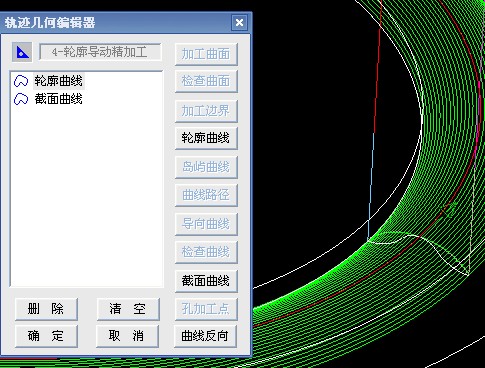Clear the list with 清空
485x368 pixels.
click(128, 309)
